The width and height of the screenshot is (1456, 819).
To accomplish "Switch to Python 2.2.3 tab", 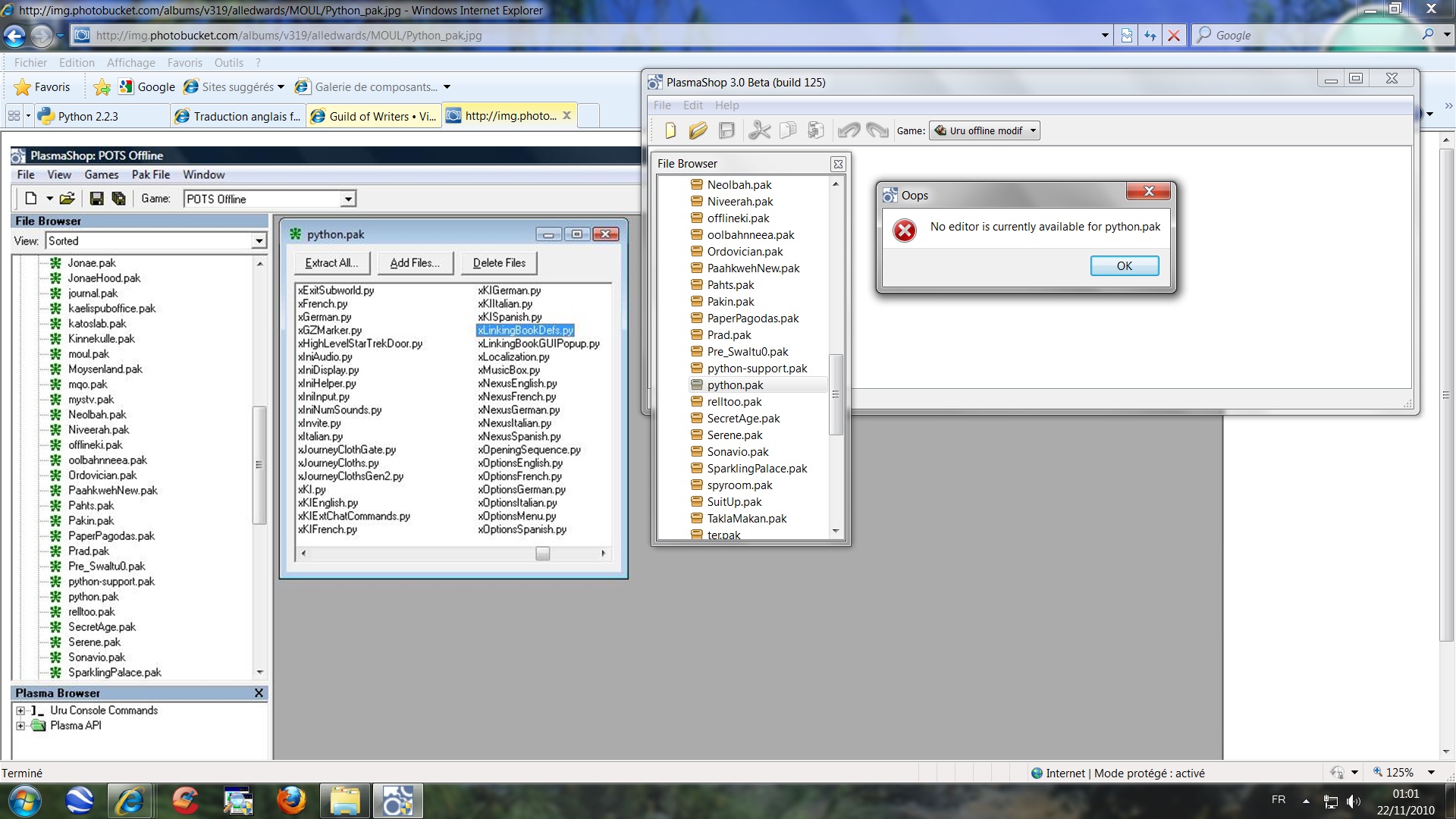I will (x=102, y=116).
